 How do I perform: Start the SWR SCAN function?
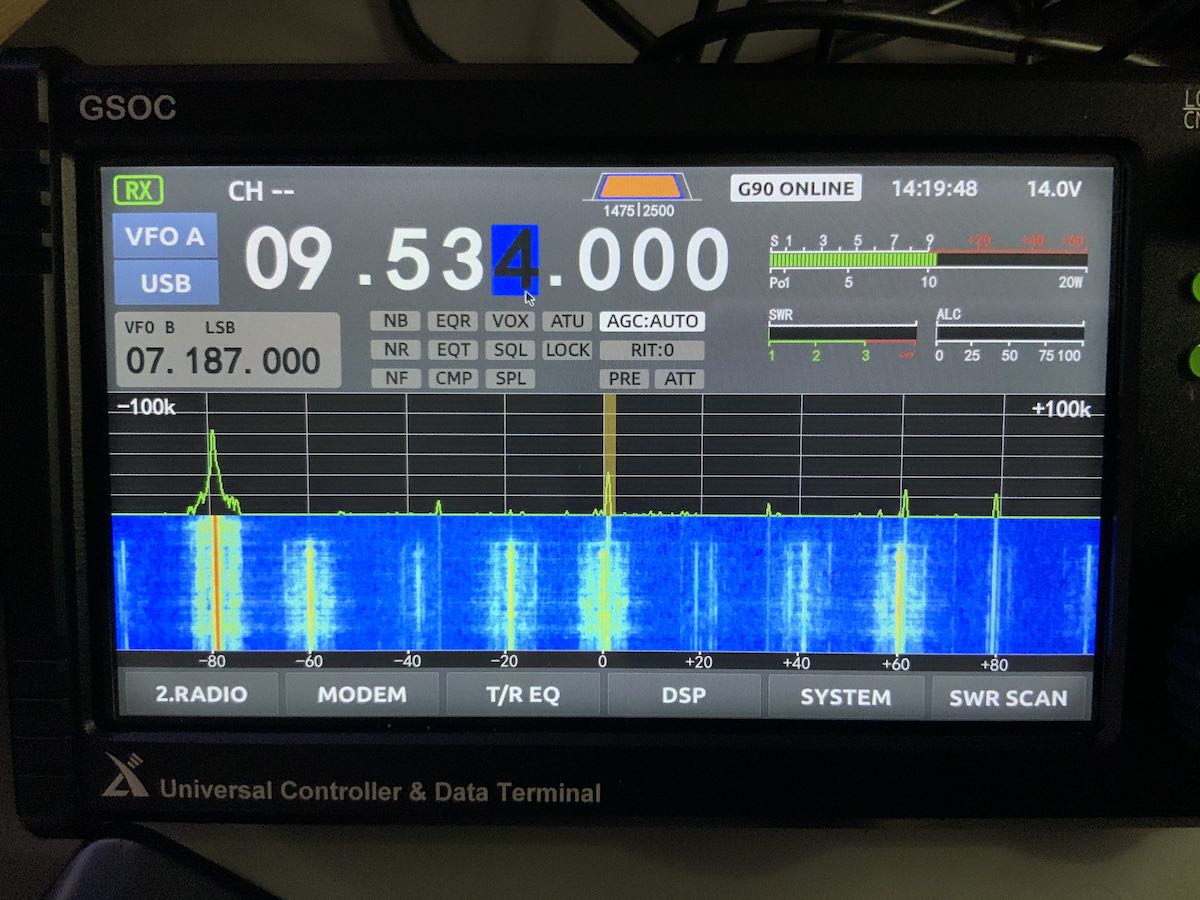[1007, 697]
